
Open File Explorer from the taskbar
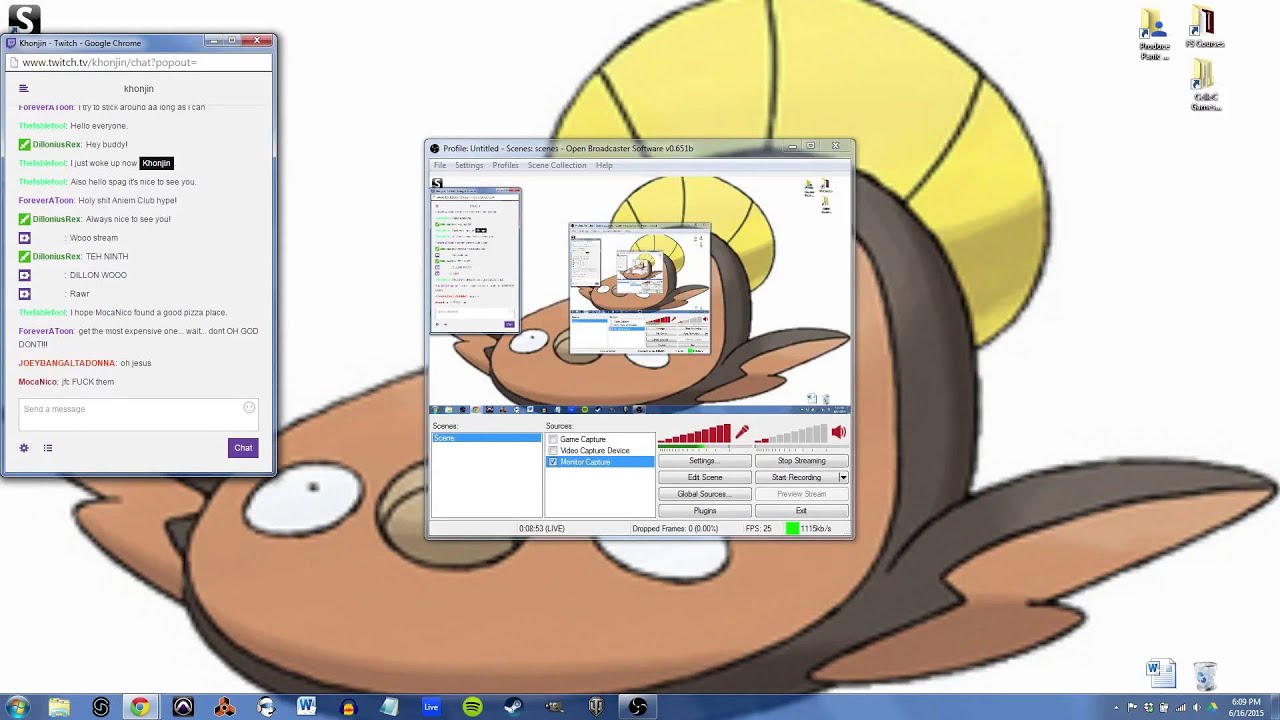[x=59, y=707]
